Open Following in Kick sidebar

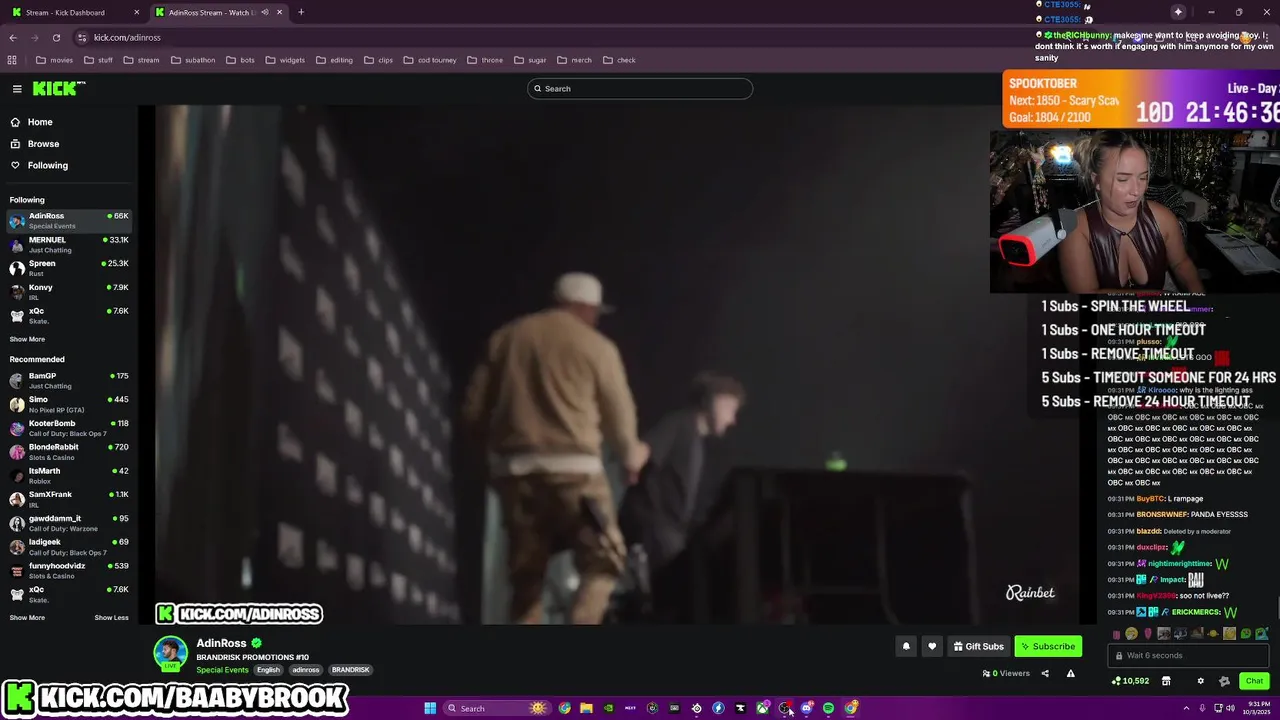click(48, 165)
